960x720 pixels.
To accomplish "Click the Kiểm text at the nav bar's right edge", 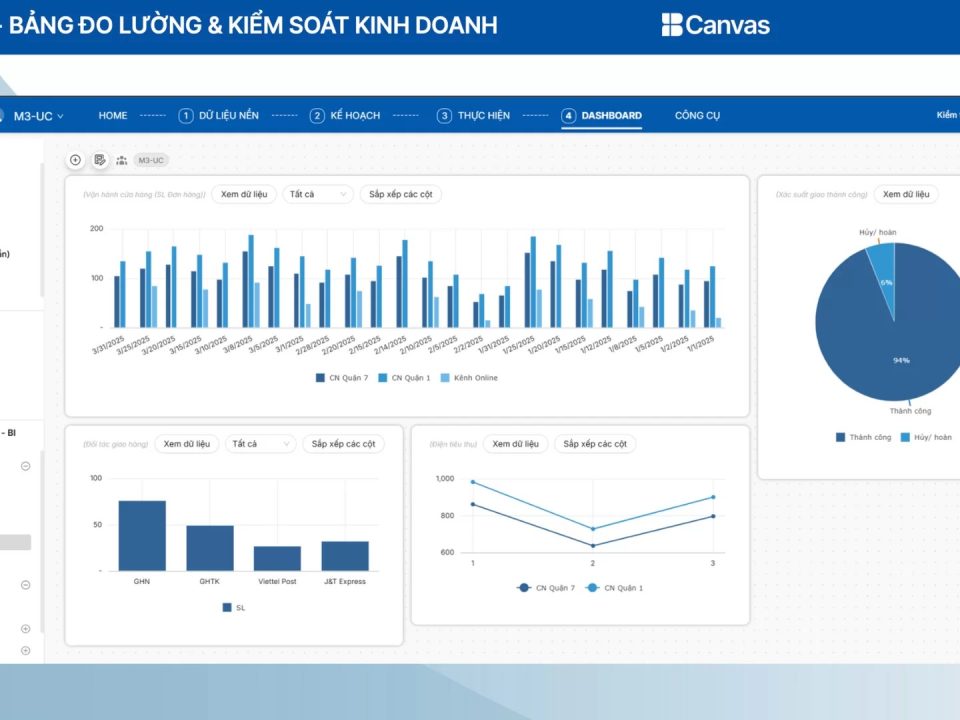I will pyautogui.click(x=947, y=115).
